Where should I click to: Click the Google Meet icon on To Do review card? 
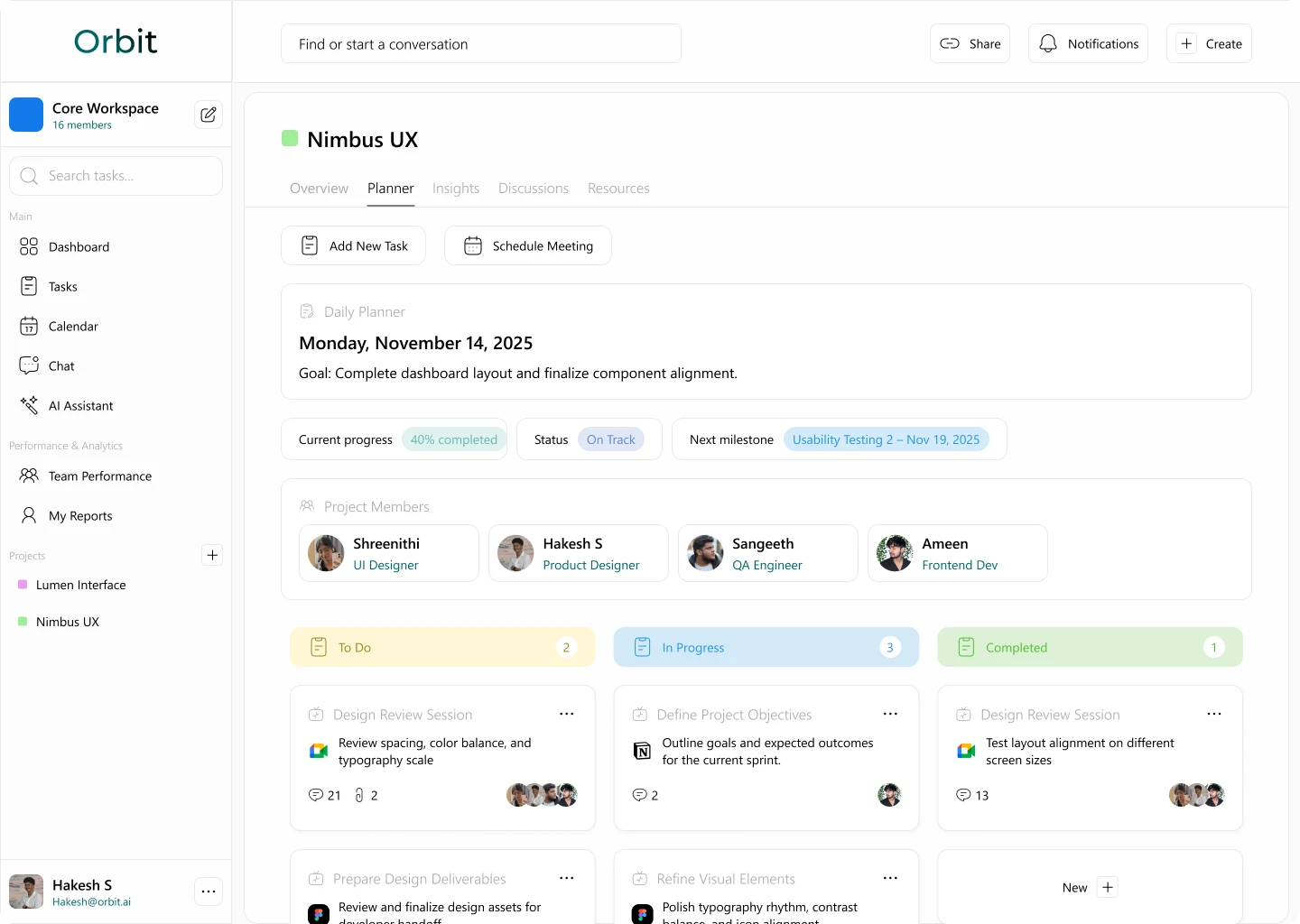click(x=319, y=751)
